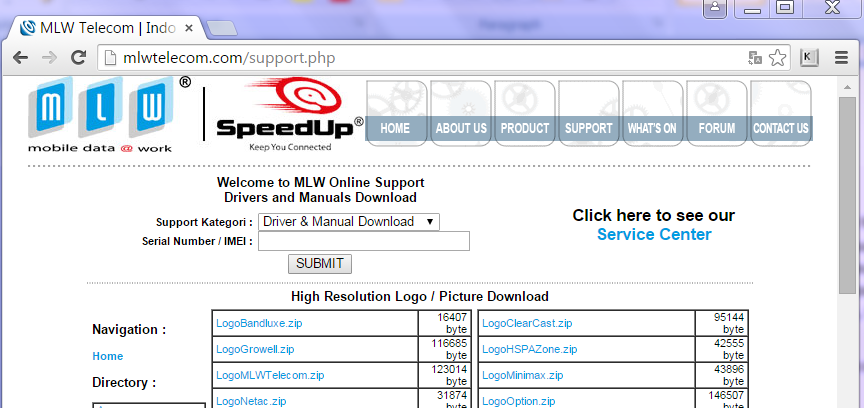The image size is (864, 408).
Task: Click the Home navigation link
Action: tap(107, 356)
